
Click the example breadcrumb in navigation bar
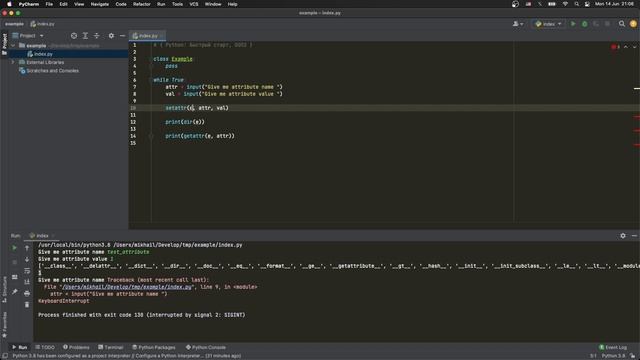[14, 24]
